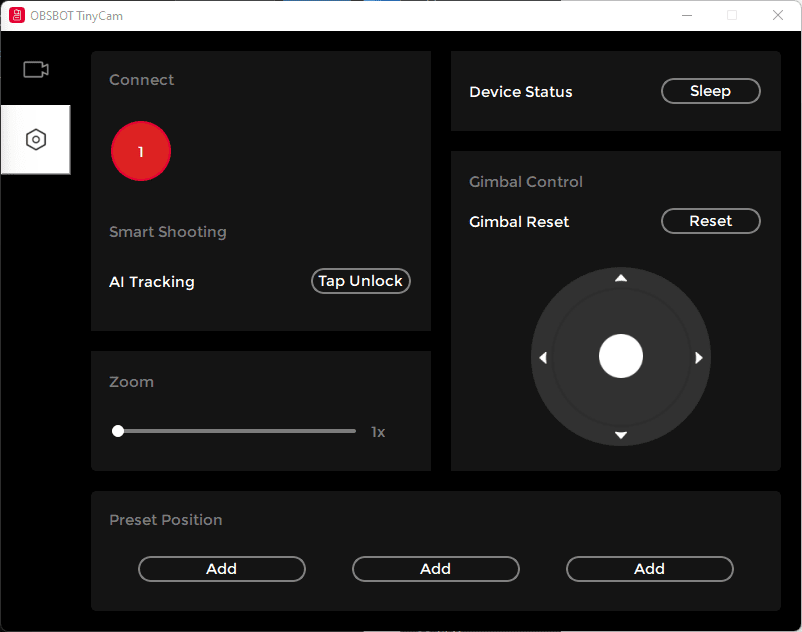The image size is (802, 632).
Task: Add the first preset position
Action: point(222,569)
